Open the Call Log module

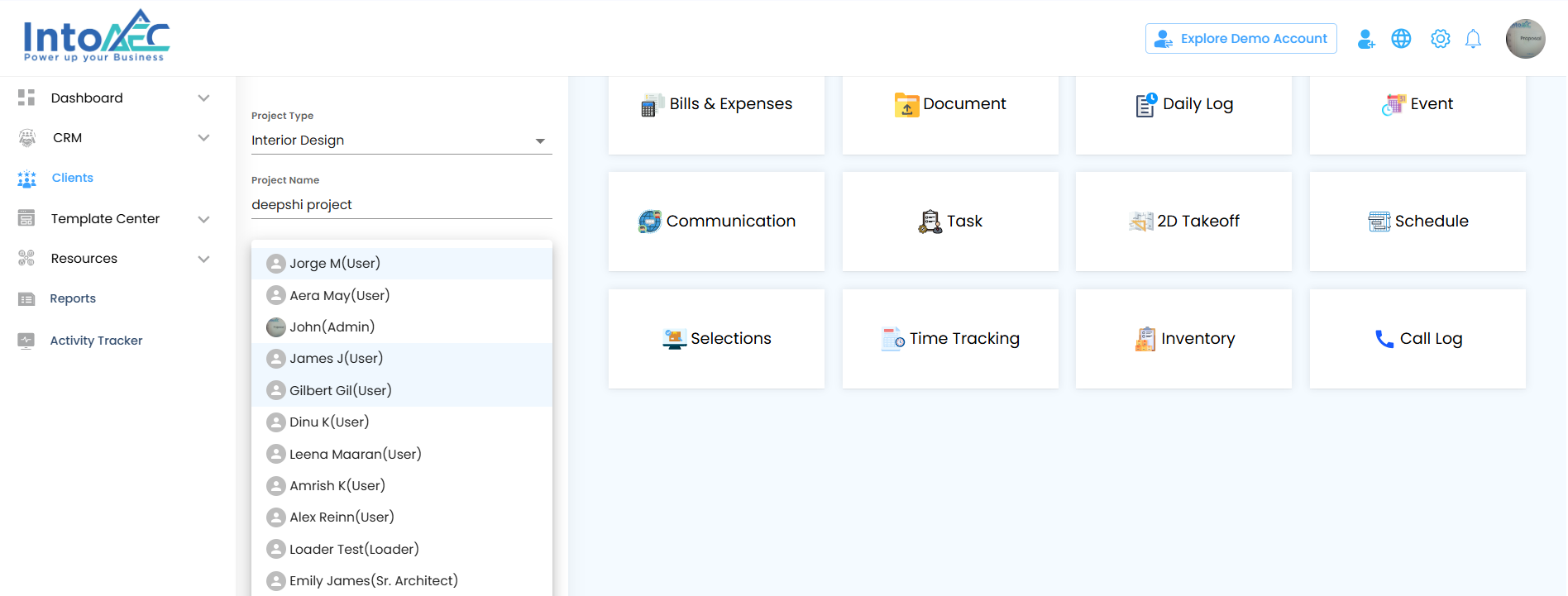coord(1417,339)
